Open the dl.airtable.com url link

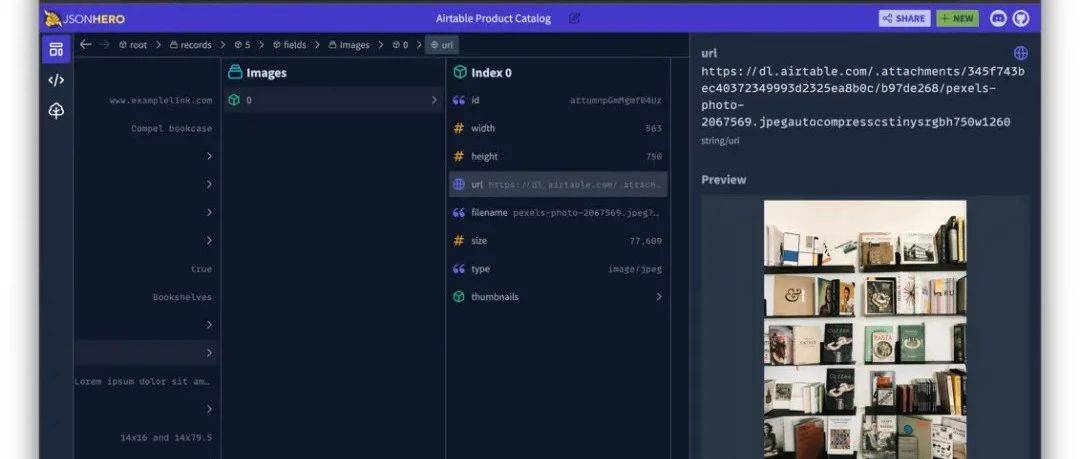pos(862,96)
